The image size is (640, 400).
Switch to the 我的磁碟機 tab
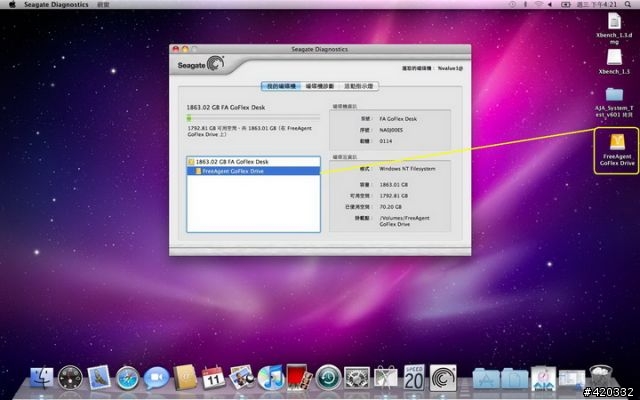[281, 86]
